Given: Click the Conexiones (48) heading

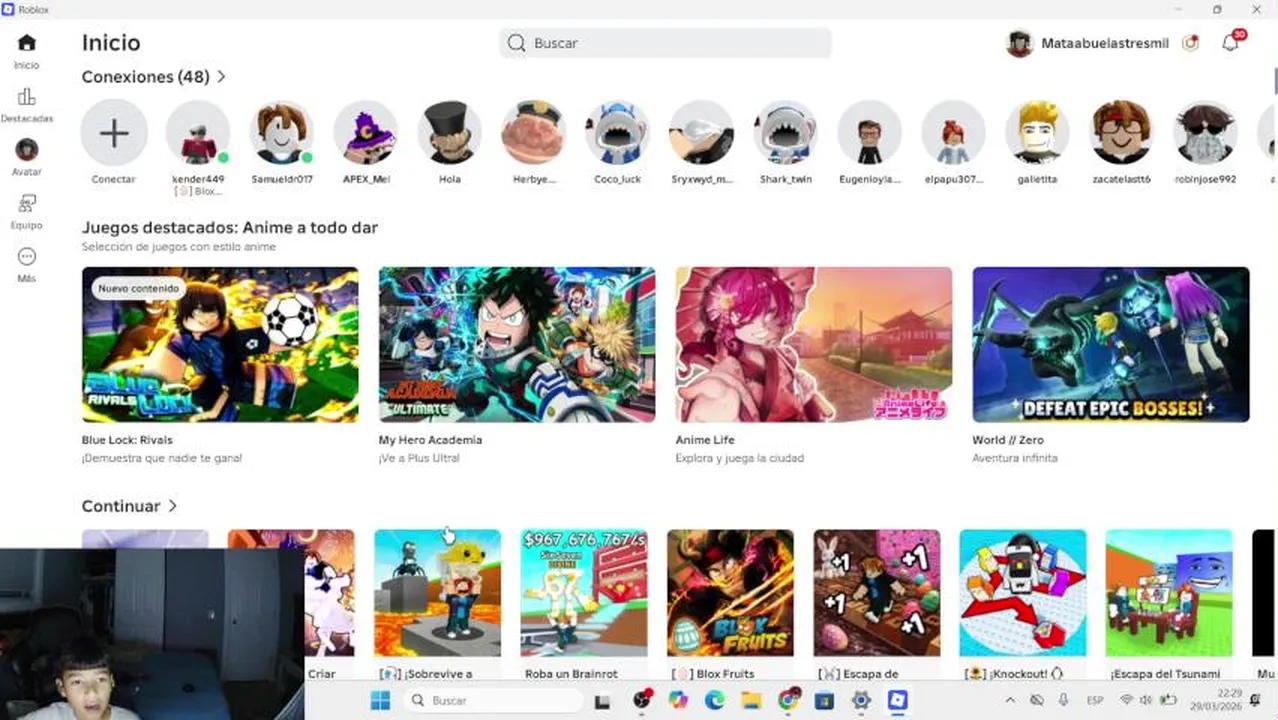Looking at the screenshot, I should pyautogui.click(x=146, y=77).
